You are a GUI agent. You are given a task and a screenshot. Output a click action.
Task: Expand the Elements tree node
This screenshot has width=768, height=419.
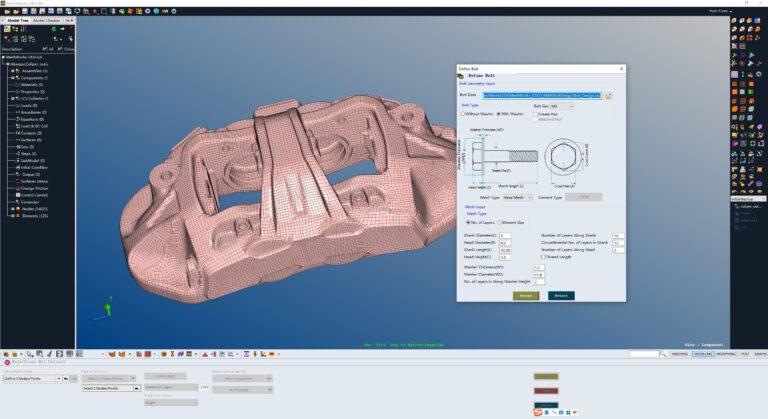(x=13, y=216)
